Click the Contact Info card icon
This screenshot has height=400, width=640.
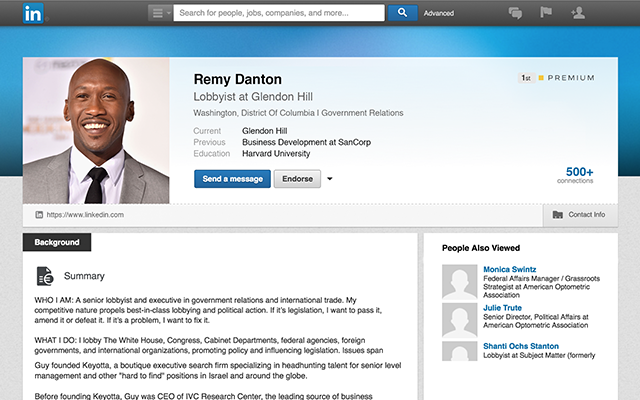point(558,215)
